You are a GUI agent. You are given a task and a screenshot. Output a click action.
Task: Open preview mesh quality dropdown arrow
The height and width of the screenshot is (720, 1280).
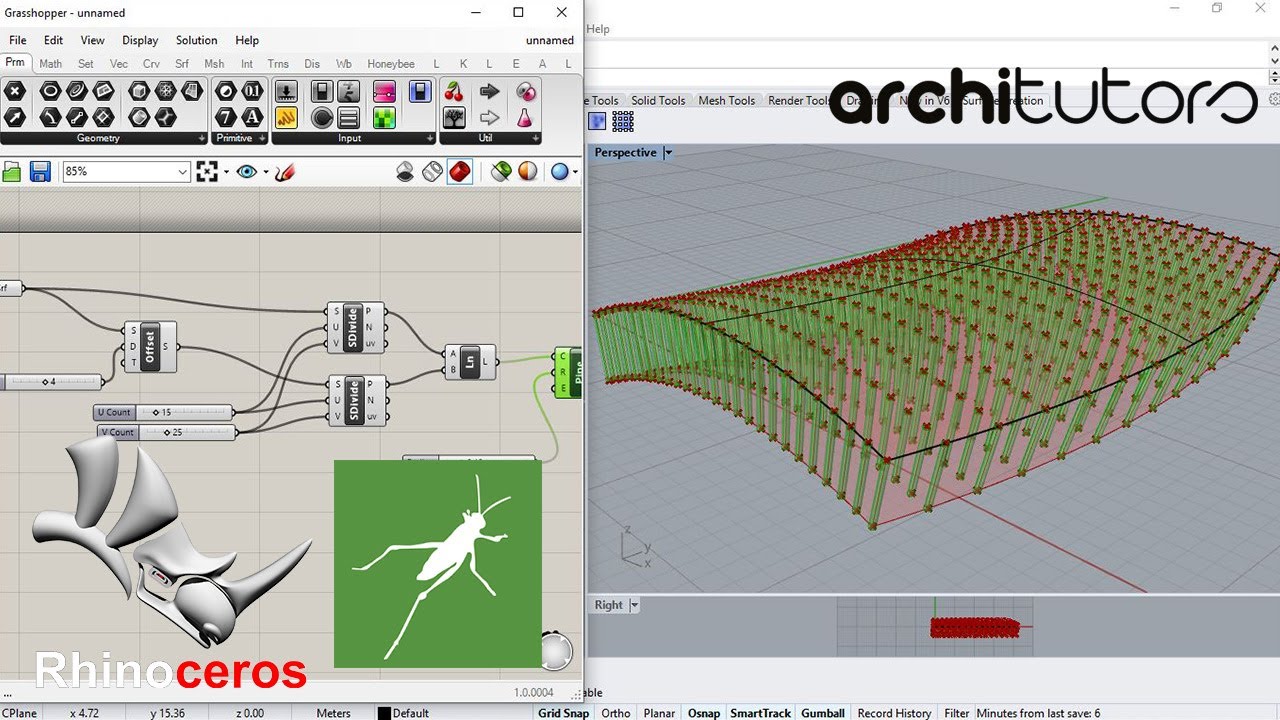(x=576, y=172)
